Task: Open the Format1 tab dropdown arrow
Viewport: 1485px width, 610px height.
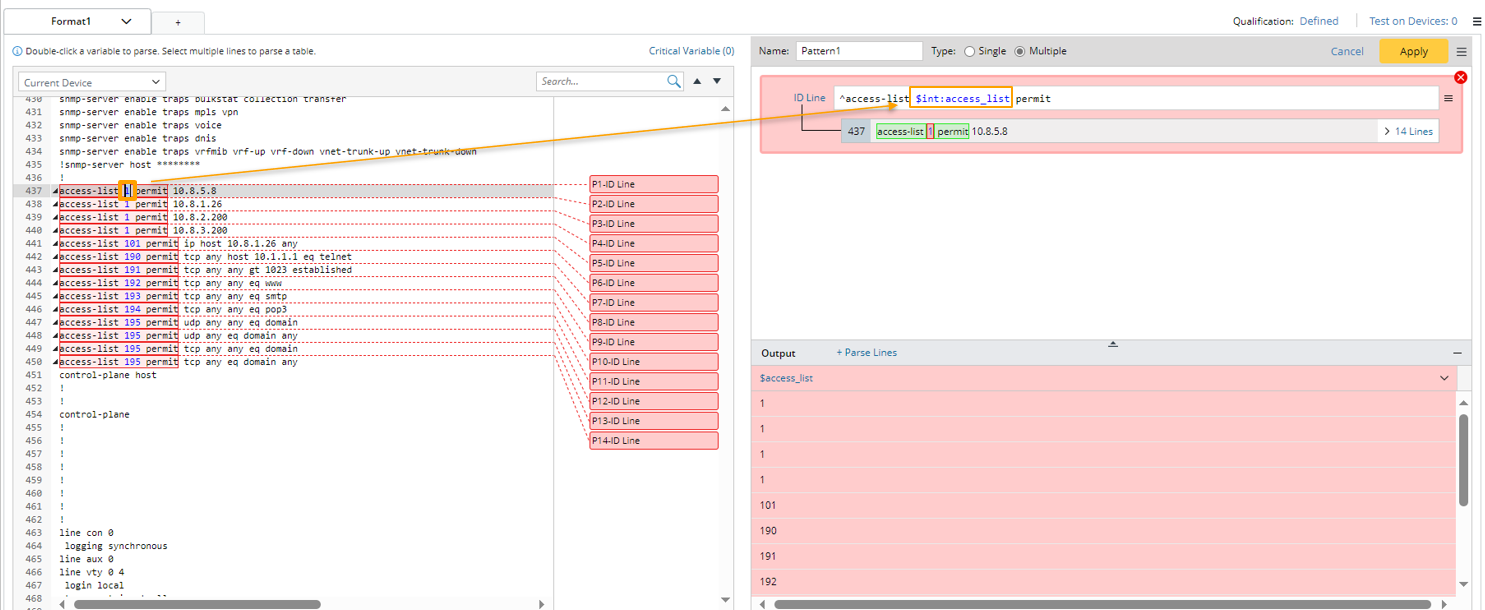Action: pyautogui.click(x=126, y=21)
